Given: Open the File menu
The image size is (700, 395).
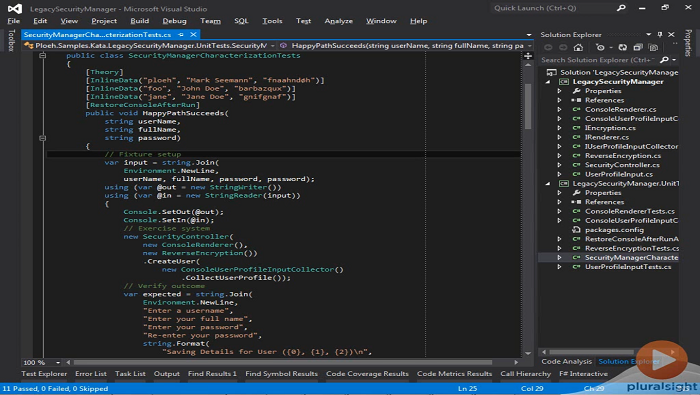Looking at the screenshot, I should [x=13, y=21].
